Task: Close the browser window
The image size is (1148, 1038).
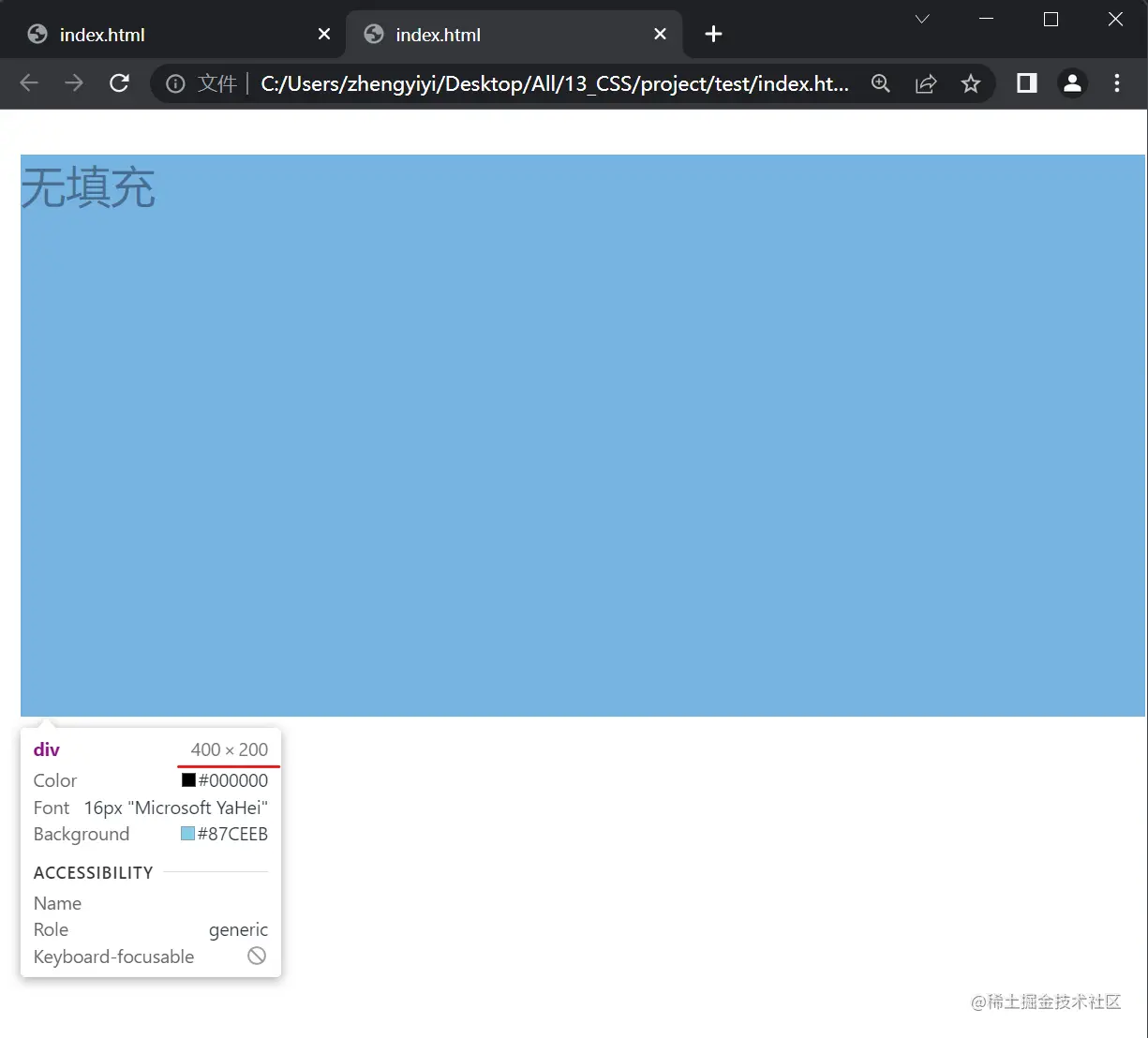Action: click(x=1115, y=19)
